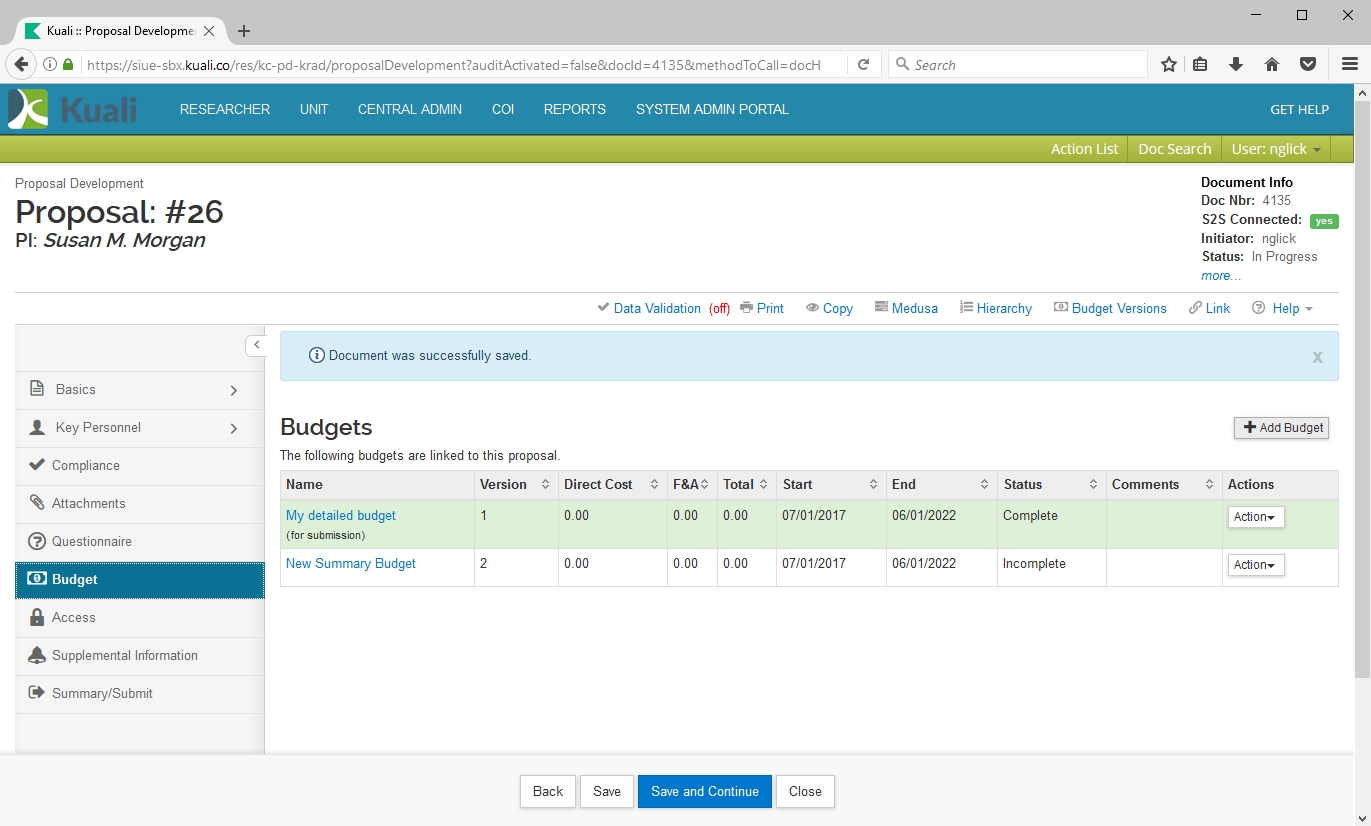Screen dimensions: 1371x826
Task: Dismiss the successfully saved notification
Action: coord(1317,358)
